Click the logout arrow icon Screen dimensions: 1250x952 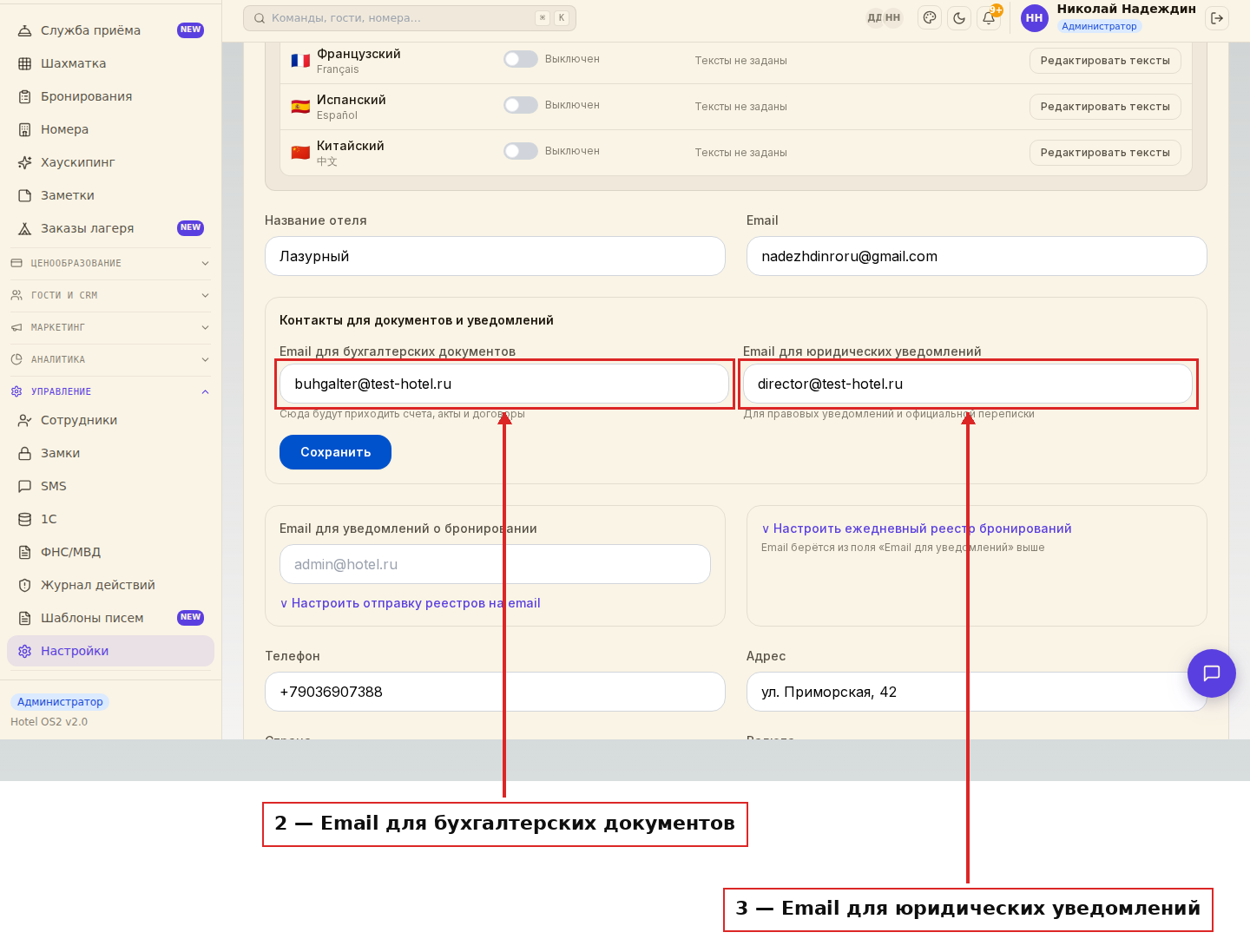pyautogui.click(x=1217, y=18)
